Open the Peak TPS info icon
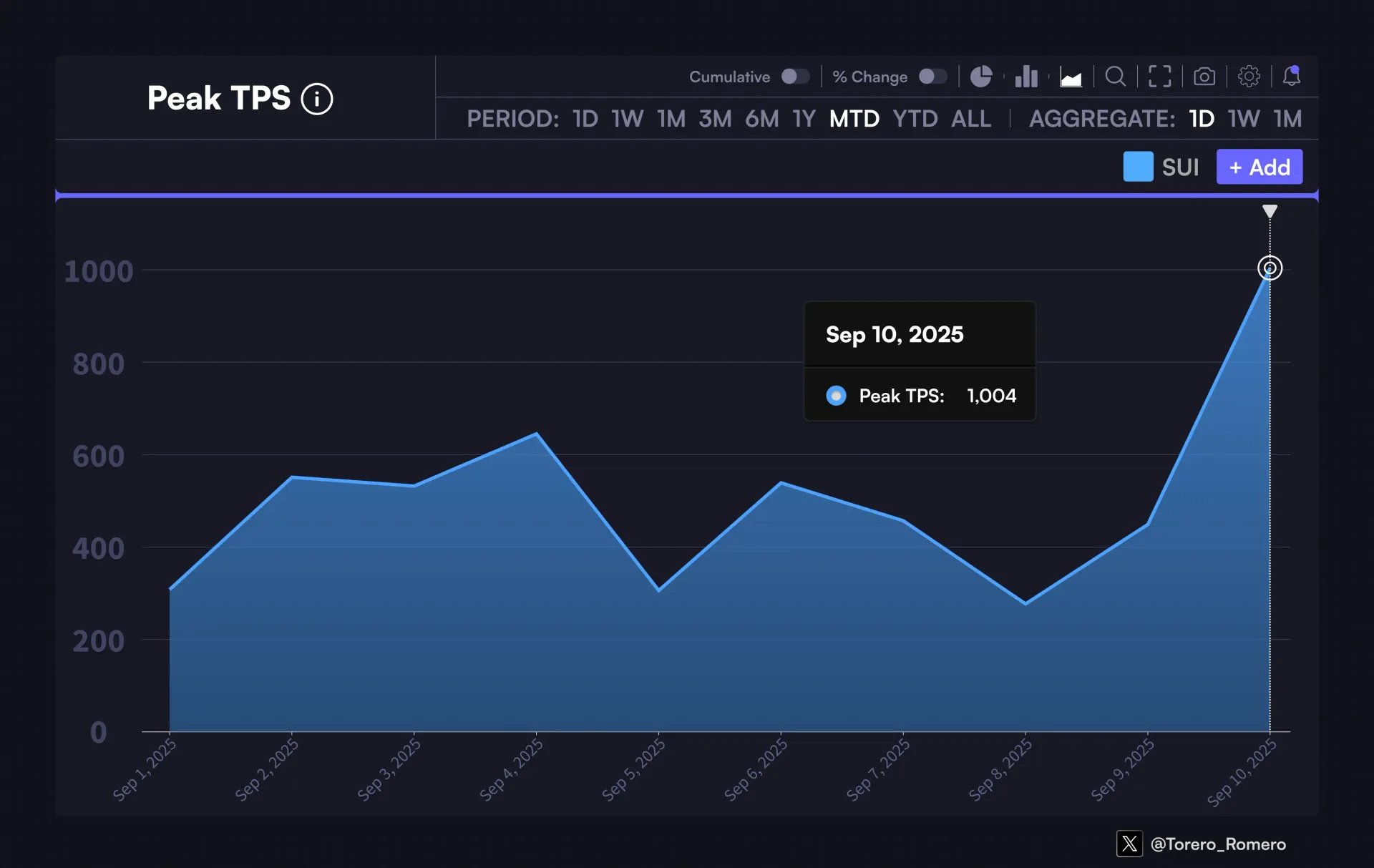Image resolution: width=1374 pixels, height=868 pixels. 316,99
